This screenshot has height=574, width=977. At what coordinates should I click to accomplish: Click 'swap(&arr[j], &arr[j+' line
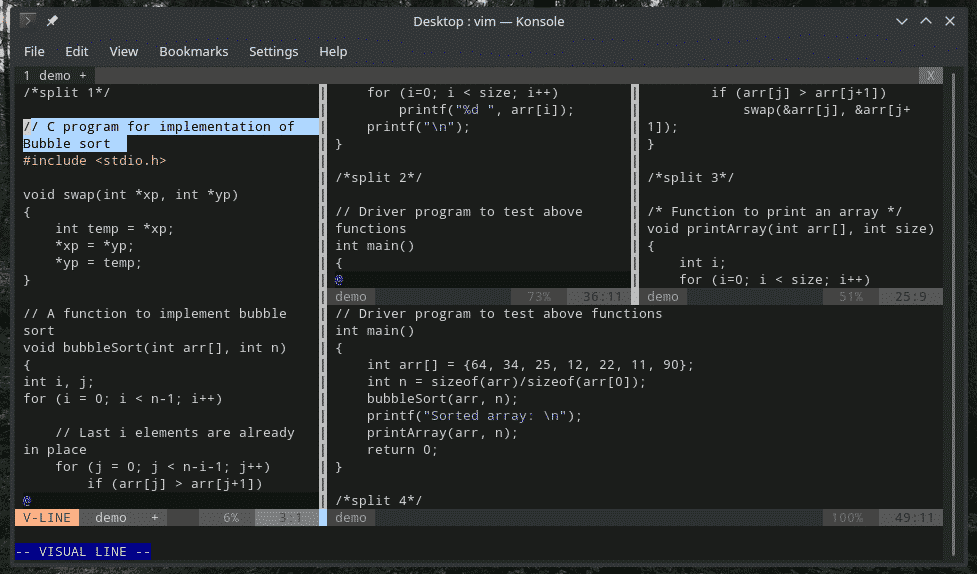[827, 110]
